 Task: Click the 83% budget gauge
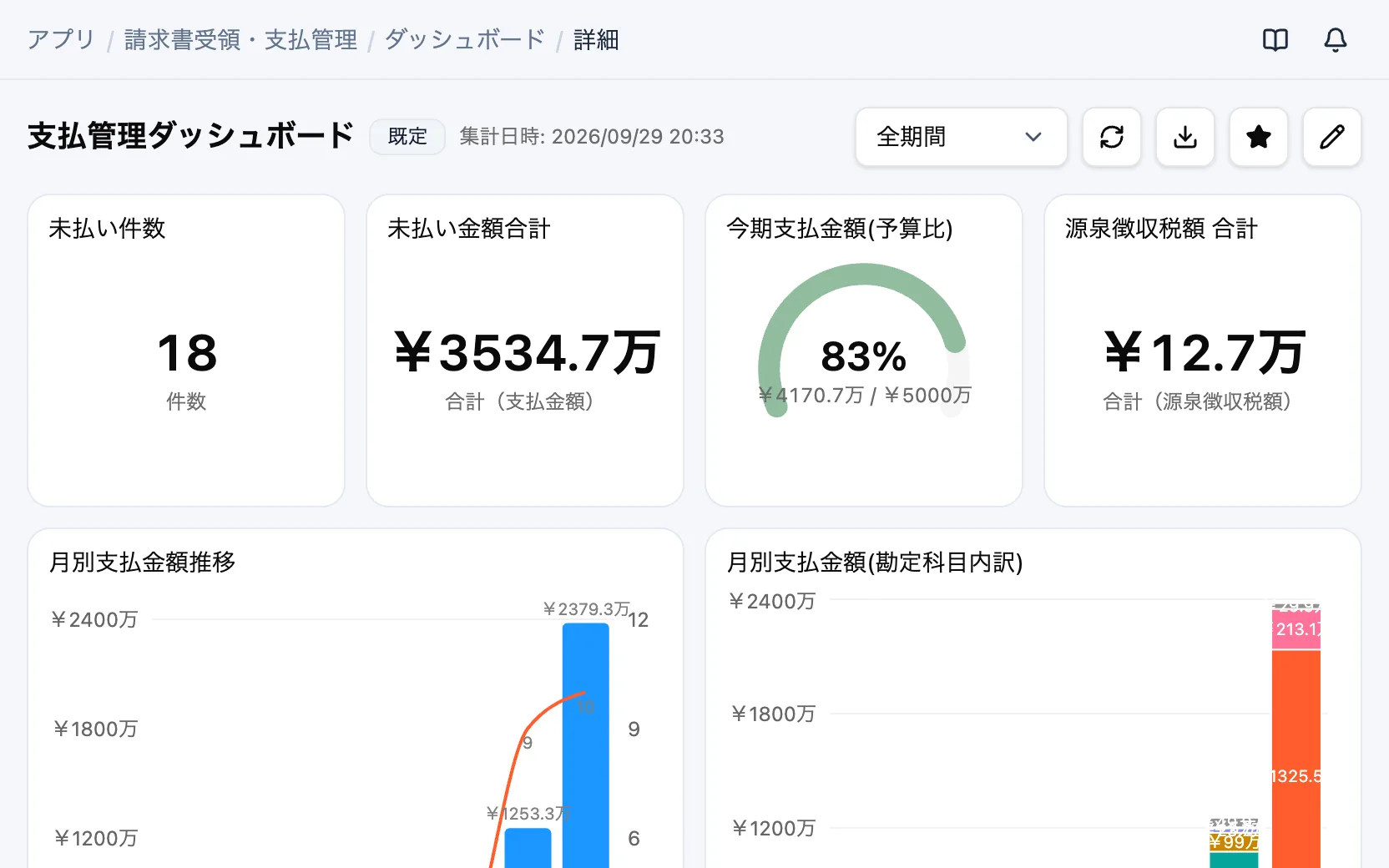(x=864, y=340)
